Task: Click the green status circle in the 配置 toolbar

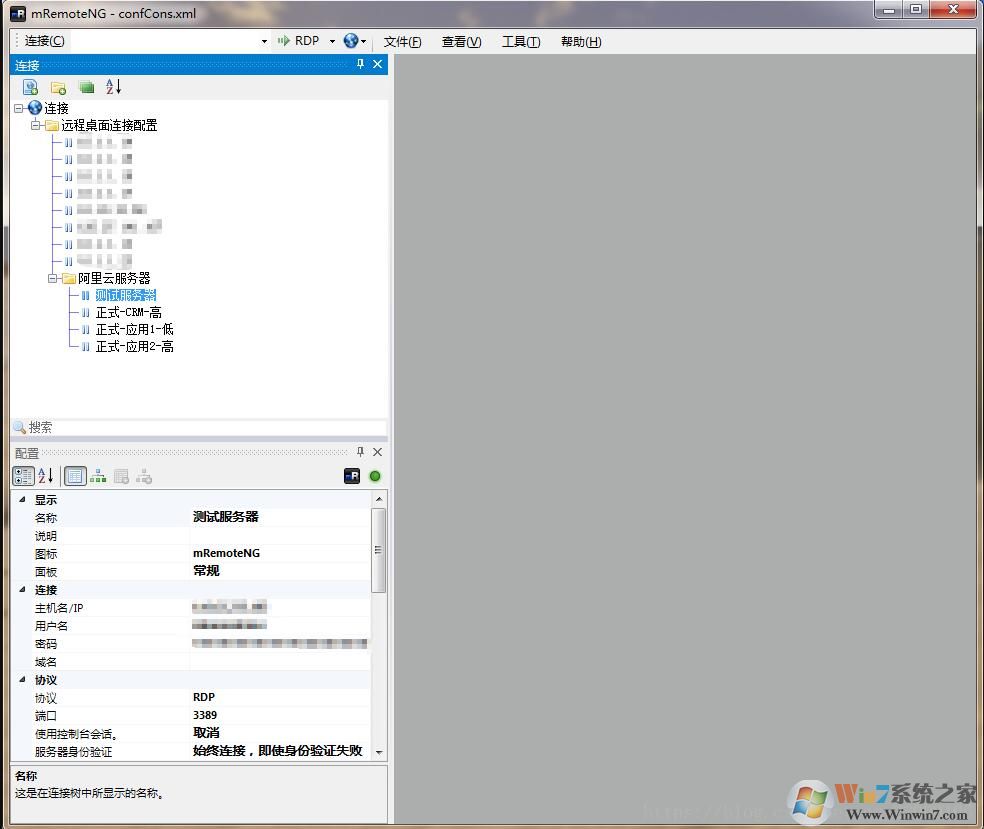Action: (375, 476)
